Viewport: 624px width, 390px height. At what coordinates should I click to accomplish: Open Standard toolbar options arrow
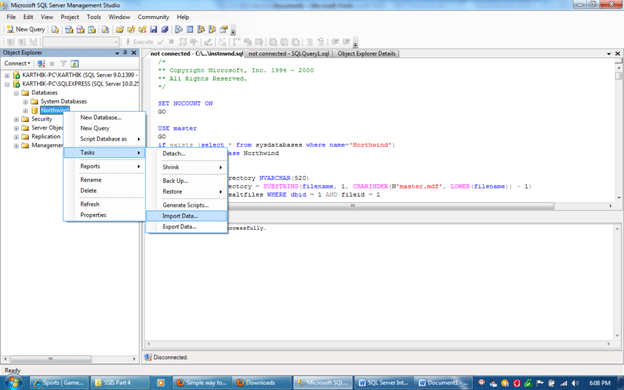coord(233,31)
